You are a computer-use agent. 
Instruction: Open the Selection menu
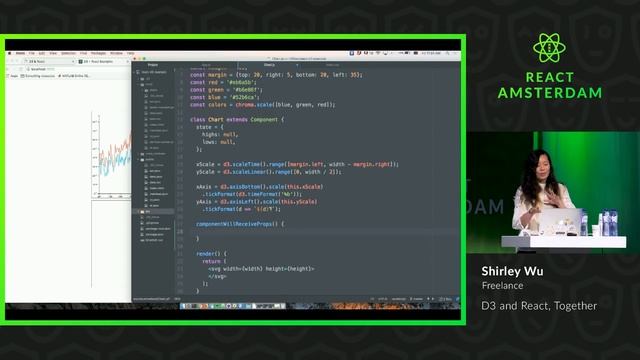point(68,53)
